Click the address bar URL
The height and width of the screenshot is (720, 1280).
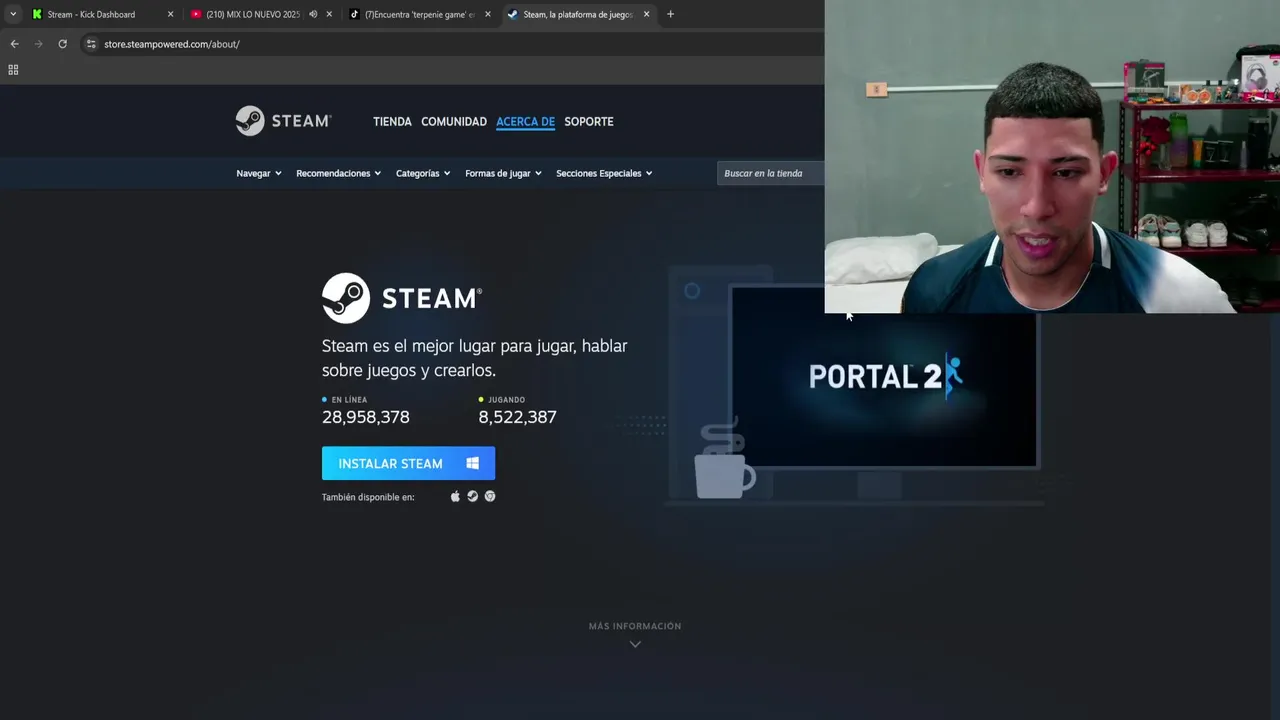(x=172, y=44)
